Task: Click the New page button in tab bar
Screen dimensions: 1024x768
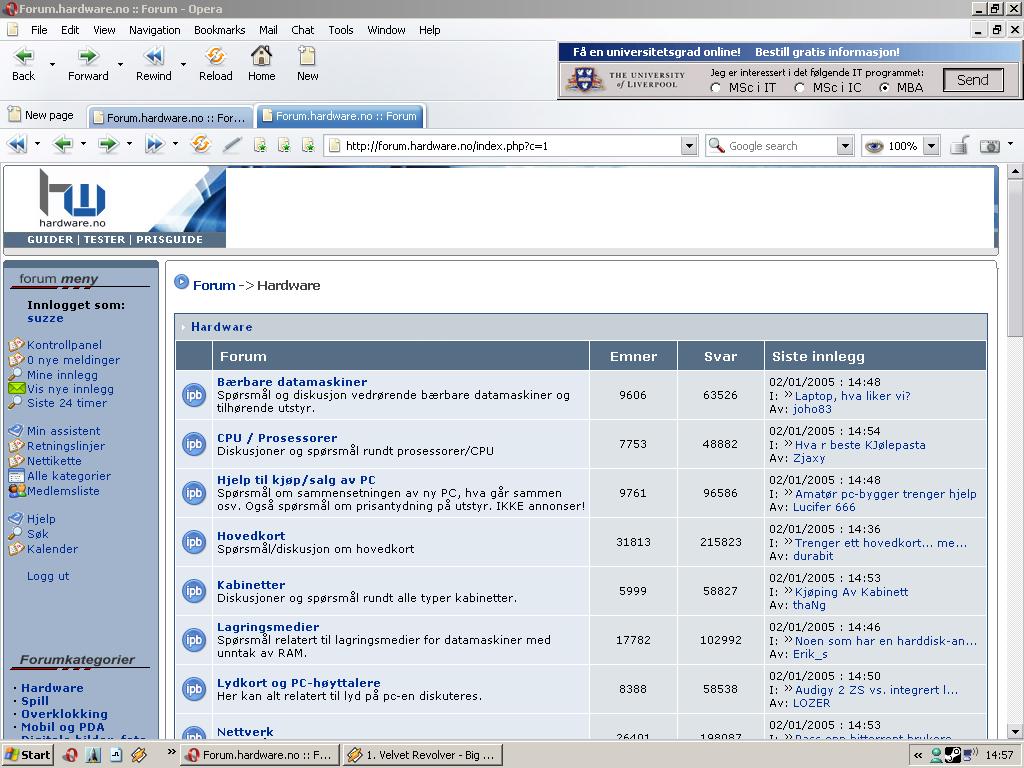Action: (x=40, y=115)
